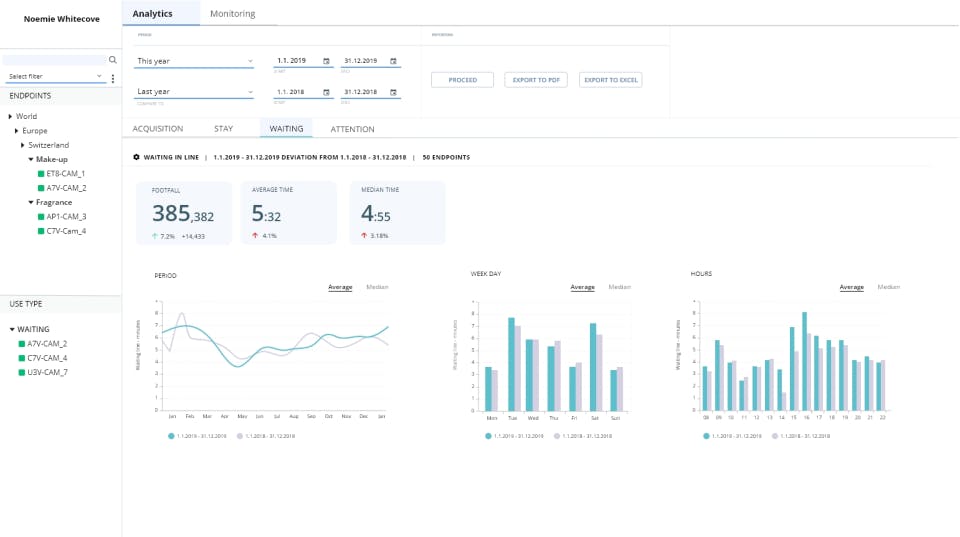
Task: Open the This year period dropdown
Action: 195,61
